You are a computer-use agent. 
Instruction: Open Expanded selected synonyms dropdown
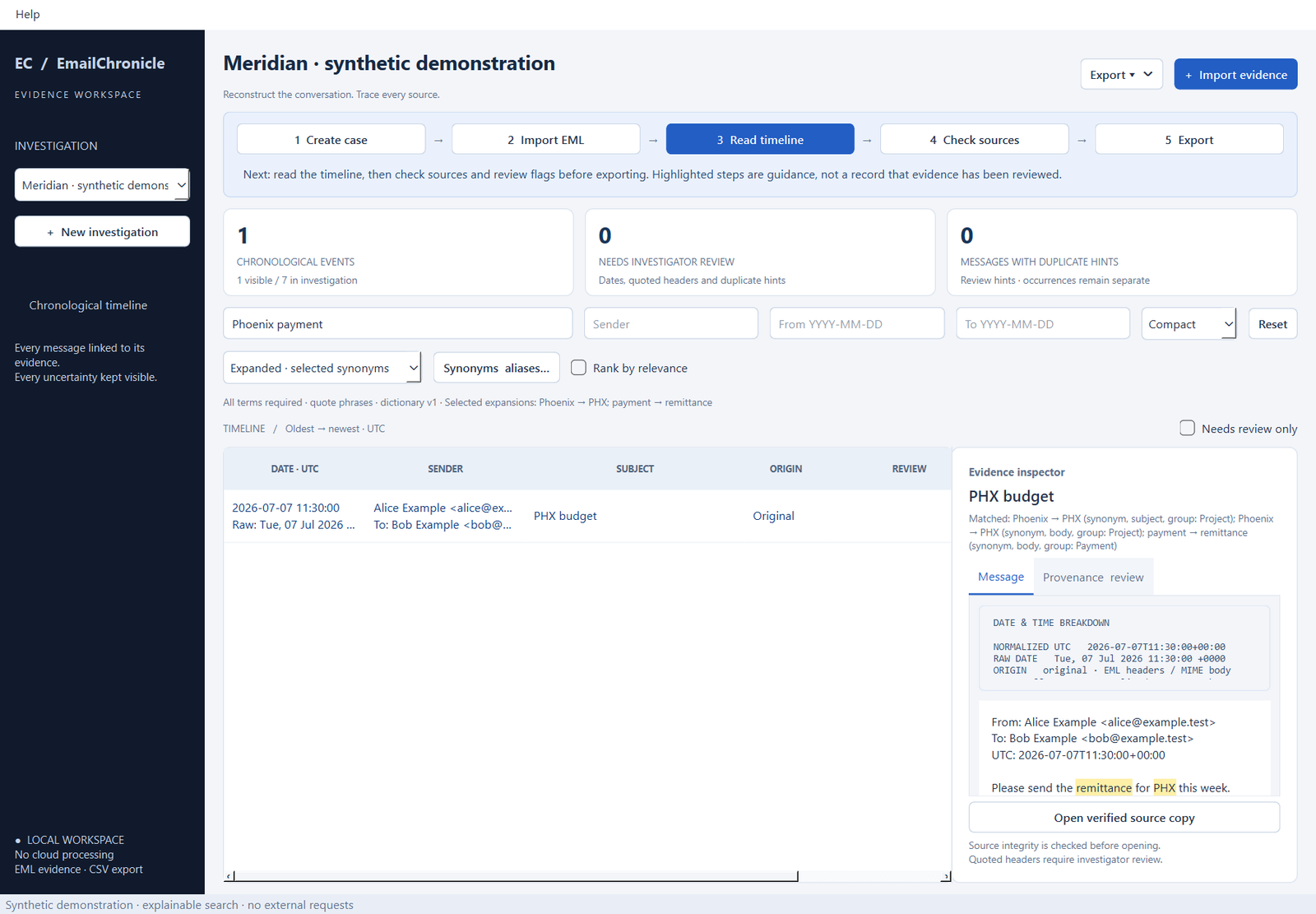pyautogui.click(x=322, y=368)
